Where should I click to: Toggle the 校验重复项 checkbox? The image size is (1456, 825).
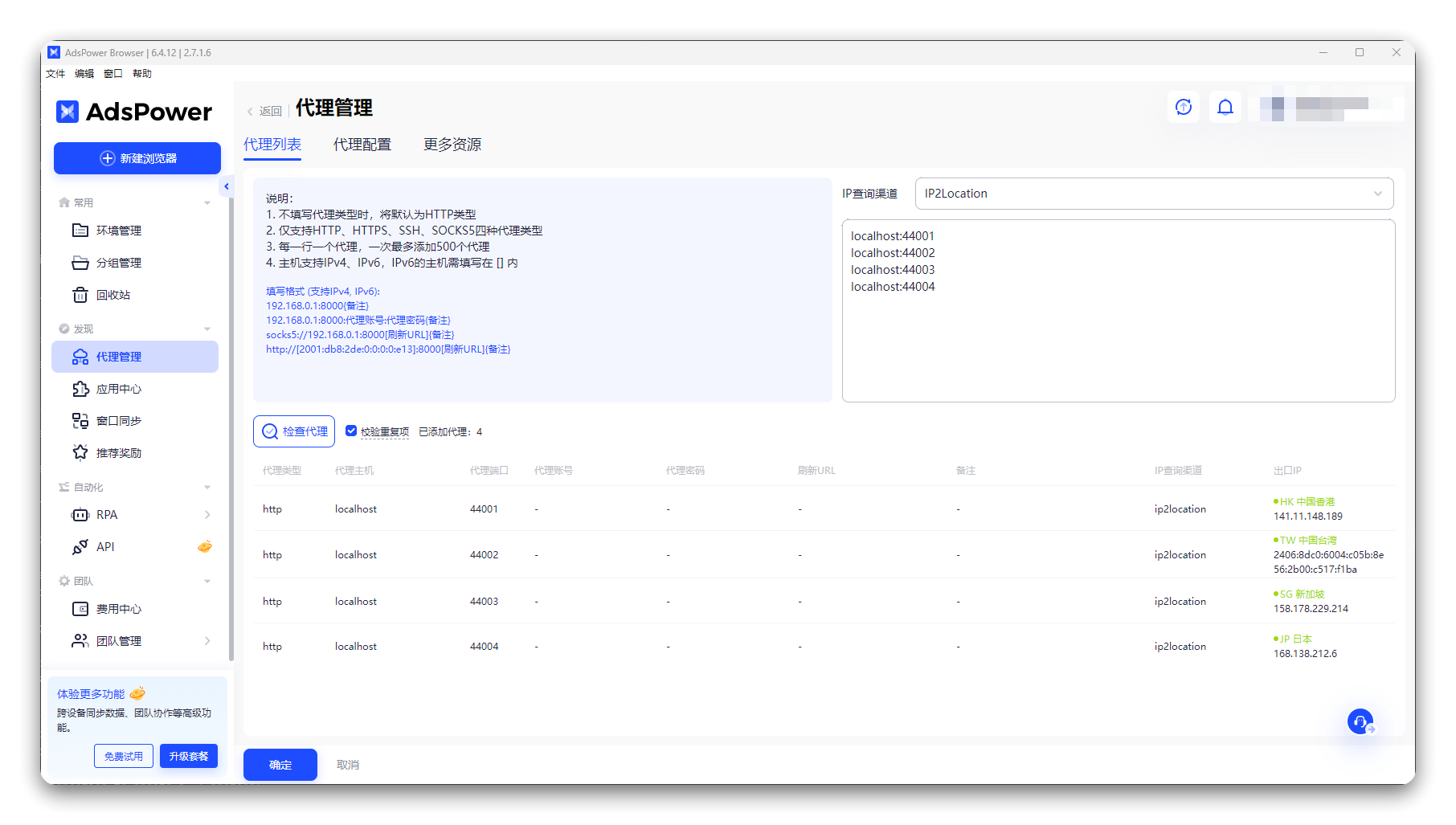pos(351,431)
